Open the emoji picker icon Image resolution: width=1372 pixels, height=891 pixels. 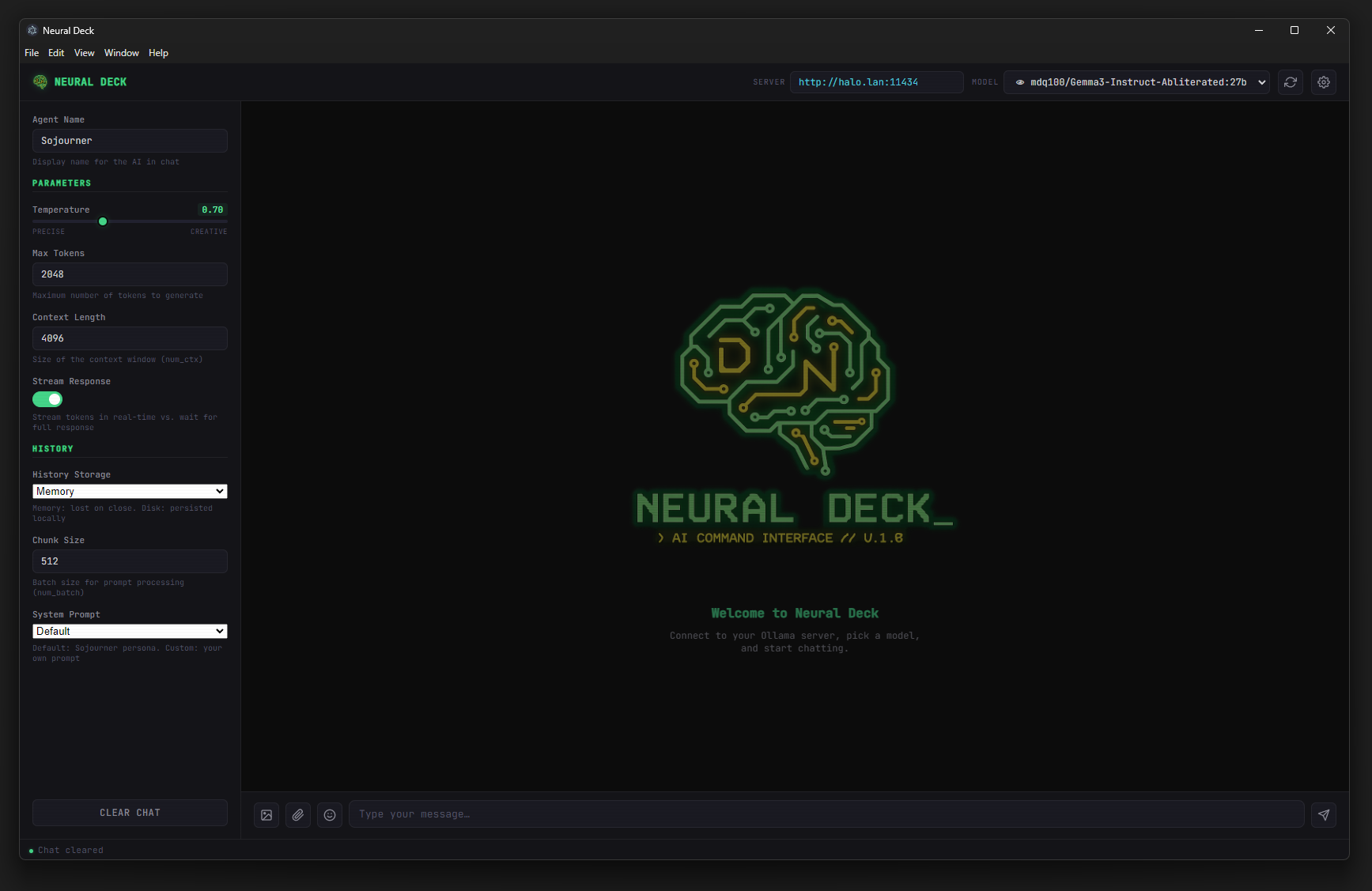coord(330,814)
